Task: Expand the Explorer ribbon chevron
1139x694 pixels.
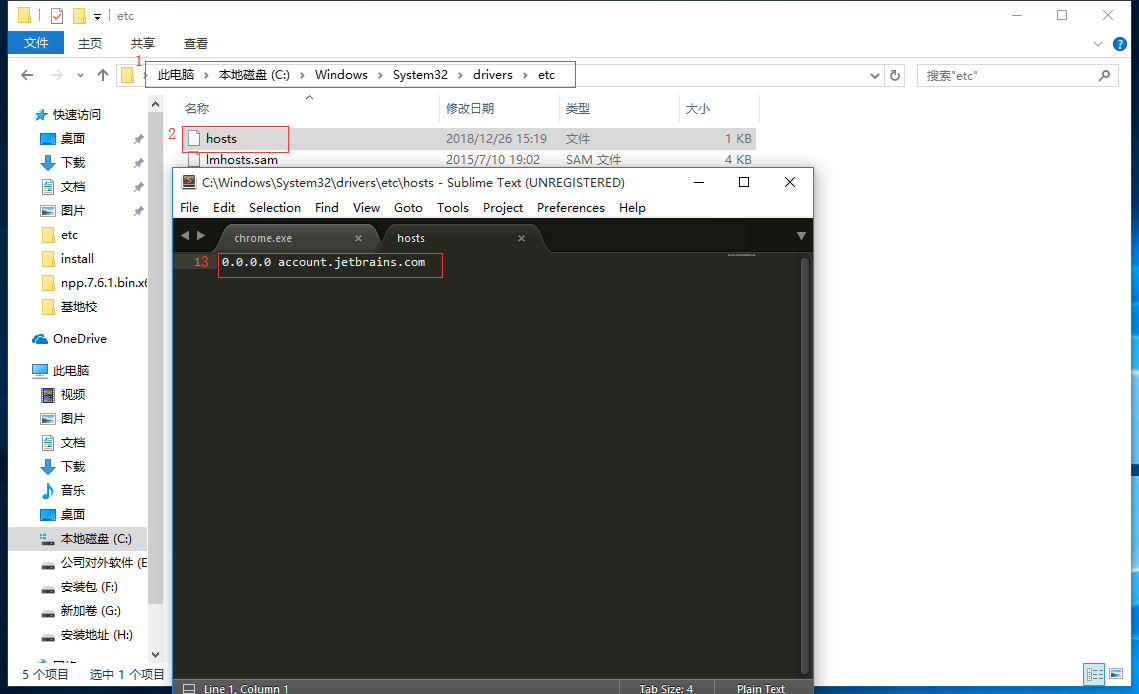Action: coord(1098,44)
